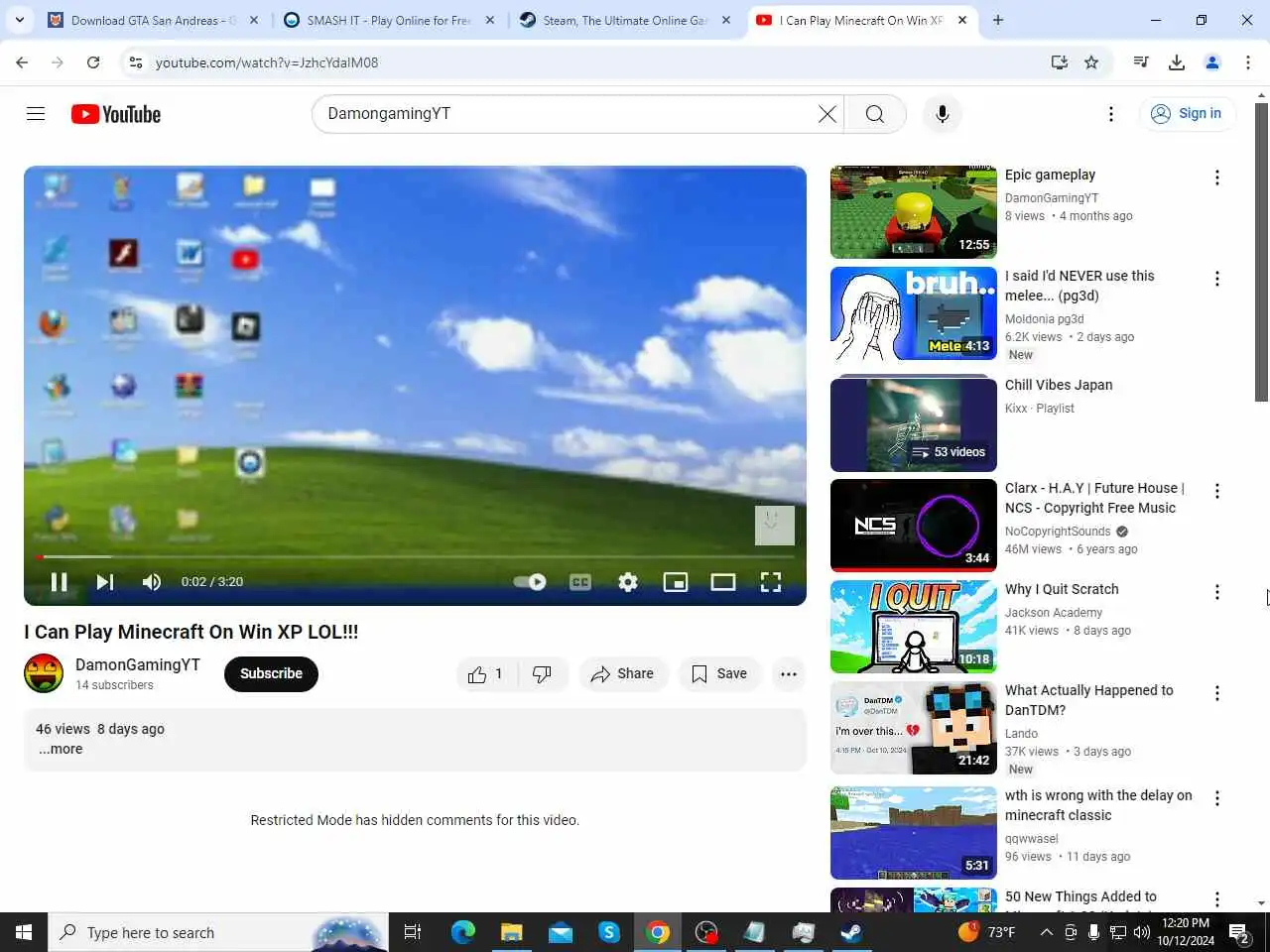
Task: Subscribe to DamonGamingYT
Action: [271, 674]
